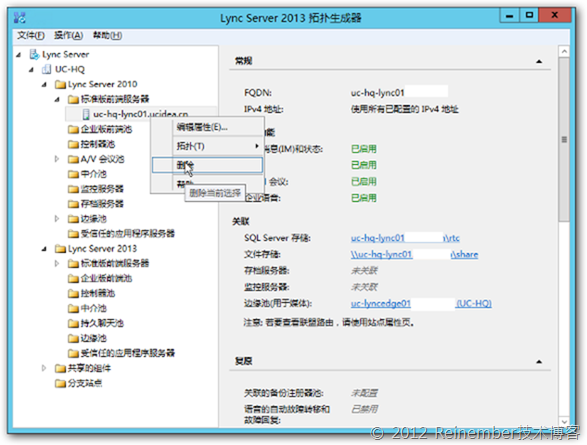This screenshot has width=587, height=445.
Task: Click 未配置 value for 关联的备份注册器池
Action: point(364,393)
